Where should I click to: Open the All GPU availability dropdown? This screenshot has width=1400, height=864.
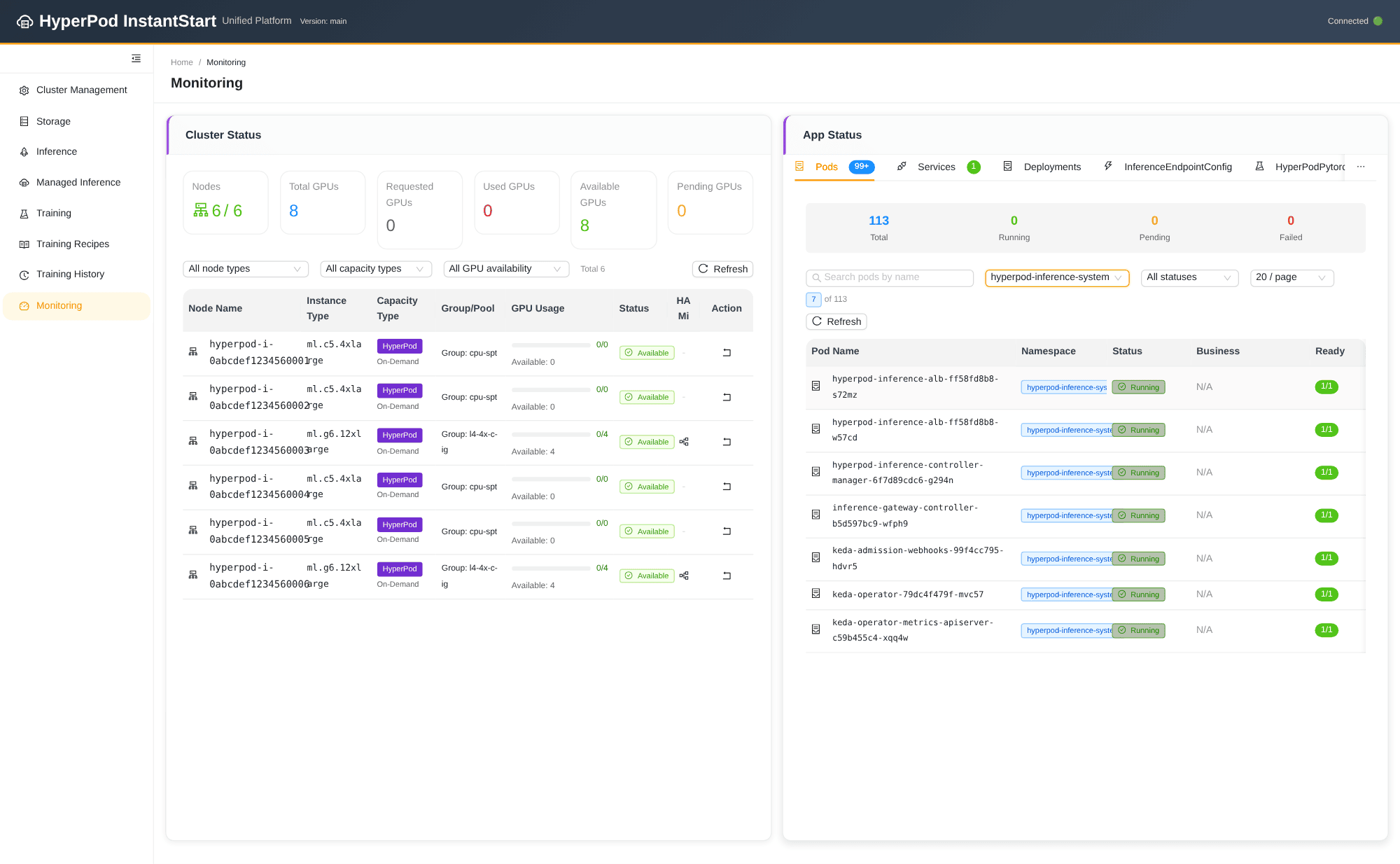tap(506, 269)
